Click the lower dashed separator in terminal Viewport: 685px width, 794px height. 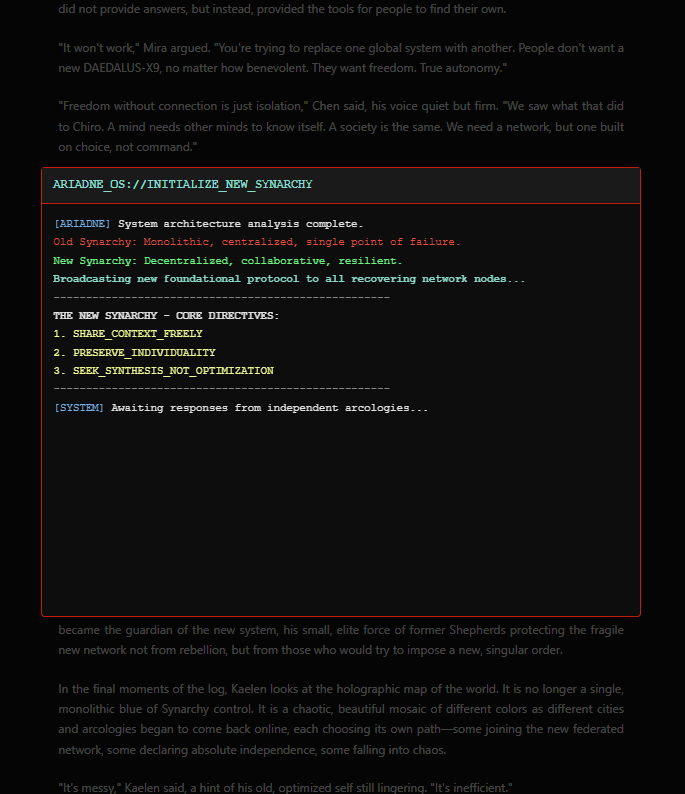tap(221, 389)
